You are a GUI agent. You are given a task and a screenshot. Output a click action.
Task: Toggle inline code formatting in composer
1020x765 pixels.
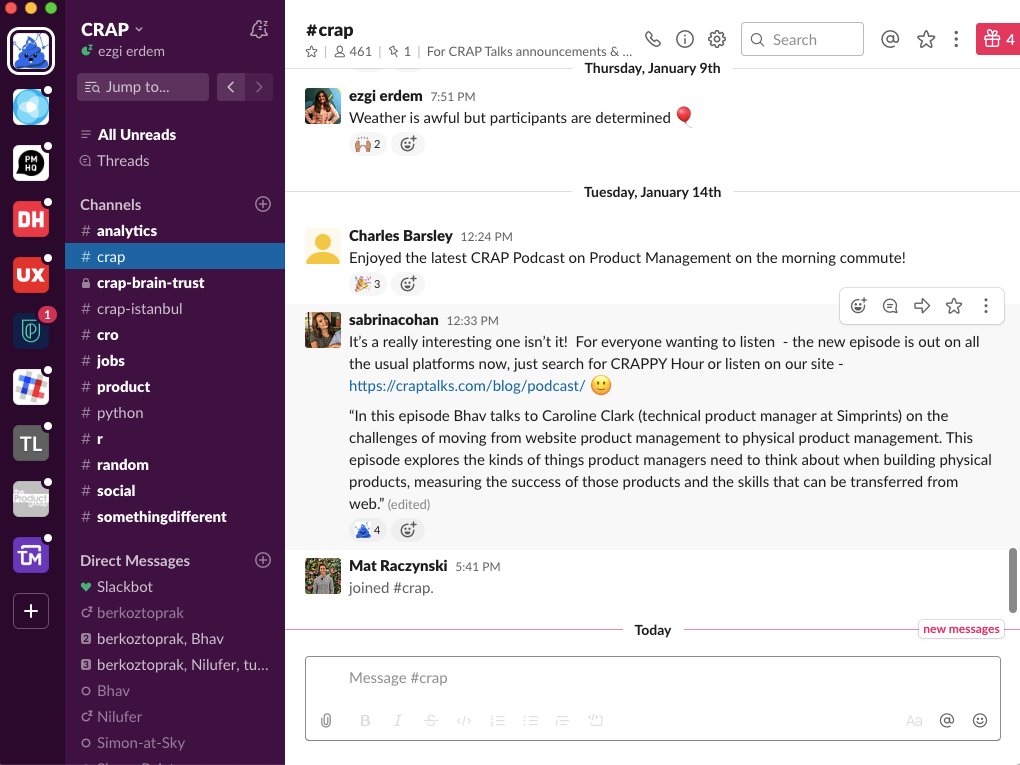click(x=464, y=720)
